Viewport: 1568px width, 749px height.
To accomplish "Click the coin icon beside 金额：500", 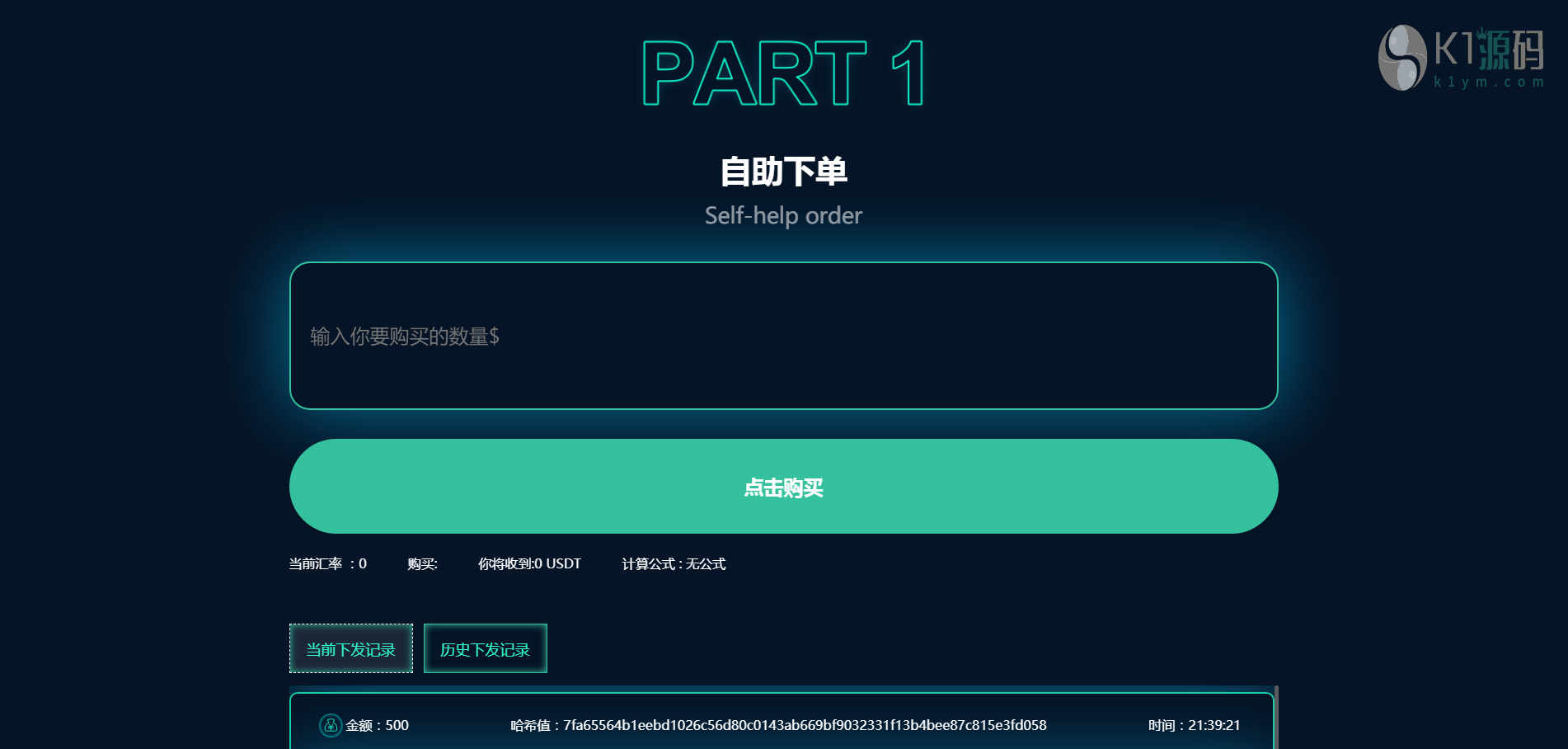I will coord(331,725).
